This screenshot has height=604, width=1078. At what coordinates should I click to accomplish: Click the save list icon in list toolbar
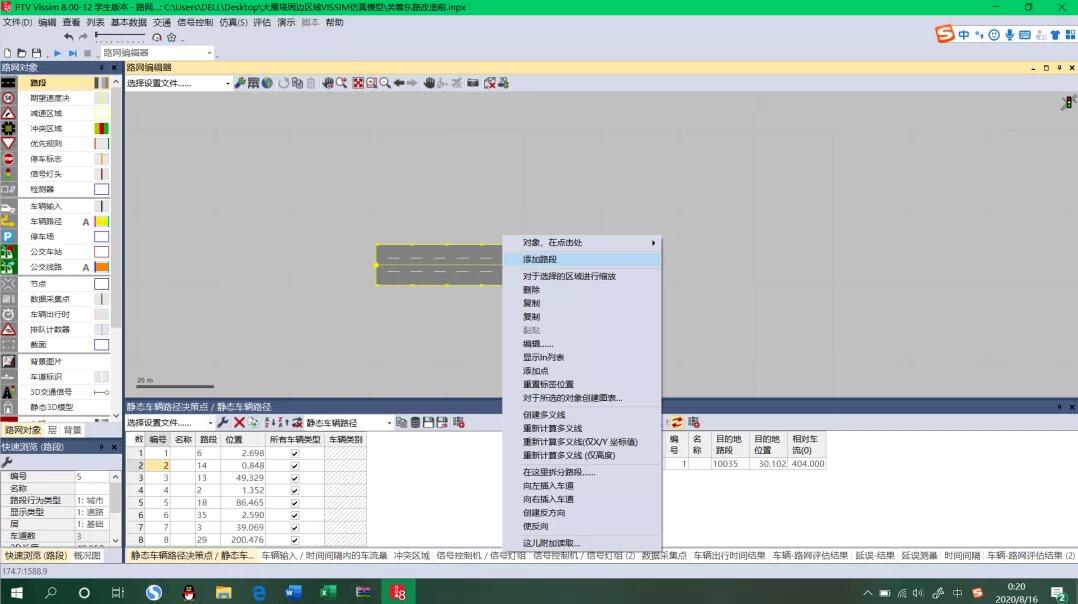[x=428, y=422]
